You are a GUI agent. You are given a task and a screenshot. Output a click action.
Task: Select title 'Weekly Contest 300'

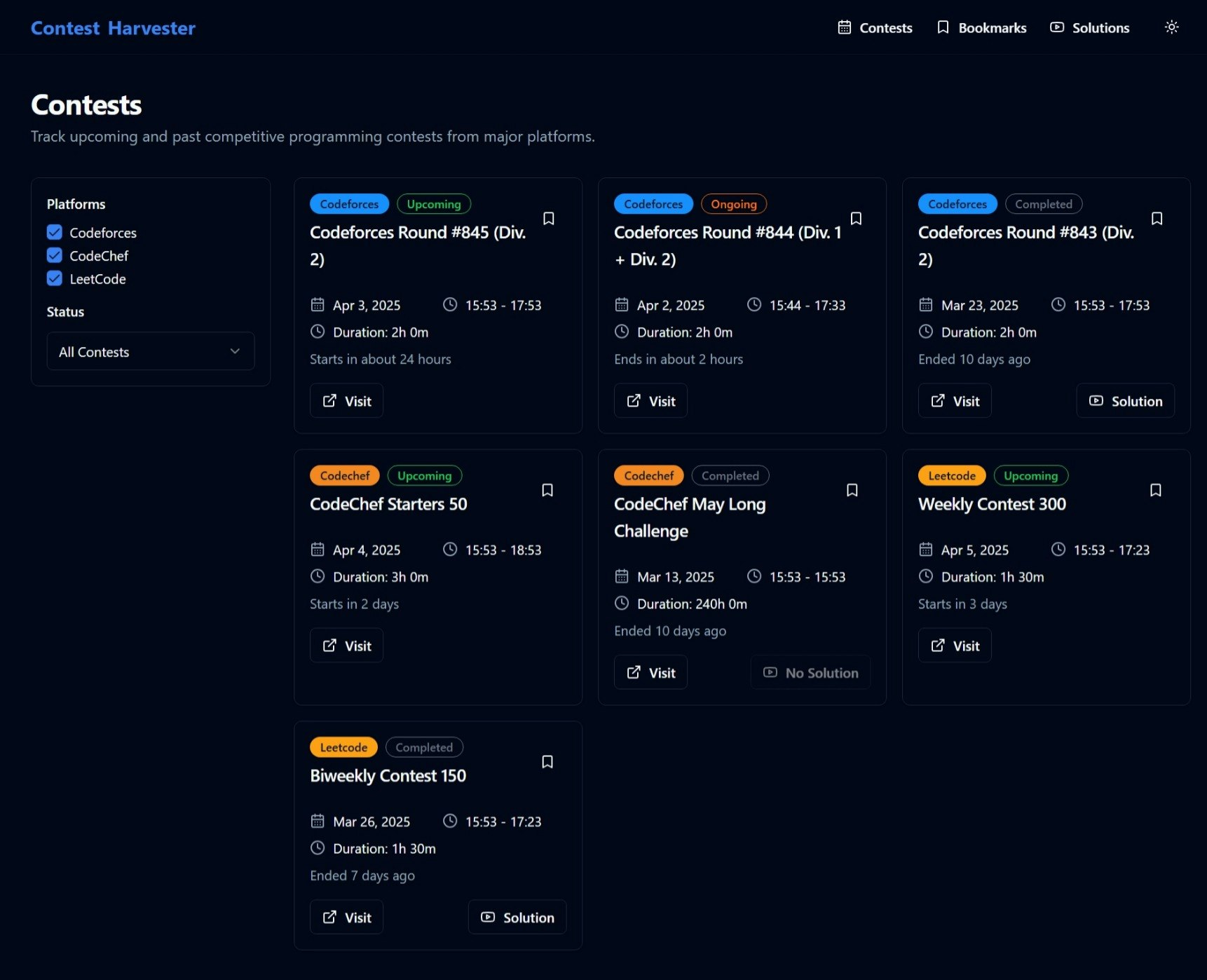[x=992, y=504]
